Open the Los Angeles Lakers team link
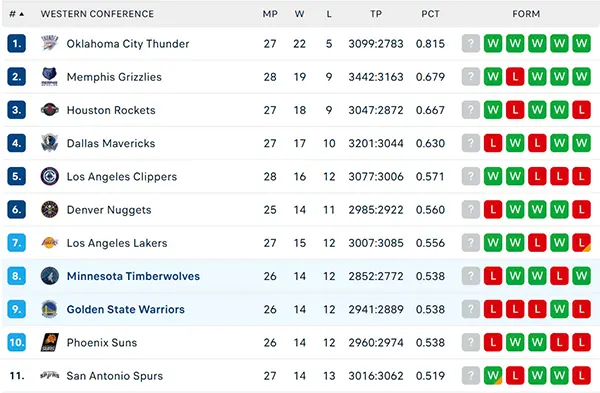Viewport: 600px width, 393px height. click(117, 243)
